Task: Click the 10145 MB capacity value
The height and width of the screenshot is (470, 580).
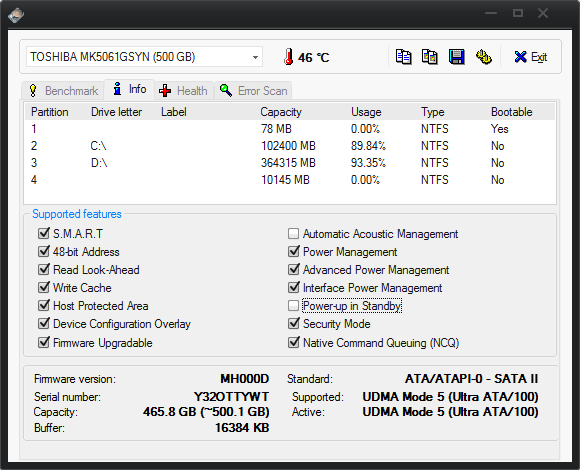Action: pos(285,180)
